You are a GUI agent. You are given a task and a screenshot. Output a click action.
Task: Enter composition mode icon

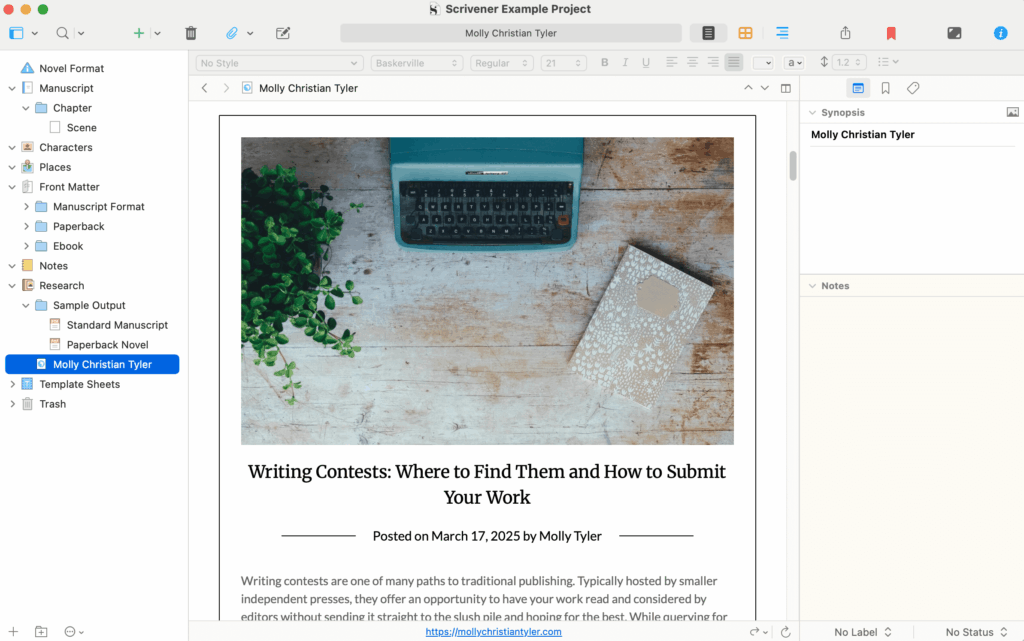tap(954, 33)
